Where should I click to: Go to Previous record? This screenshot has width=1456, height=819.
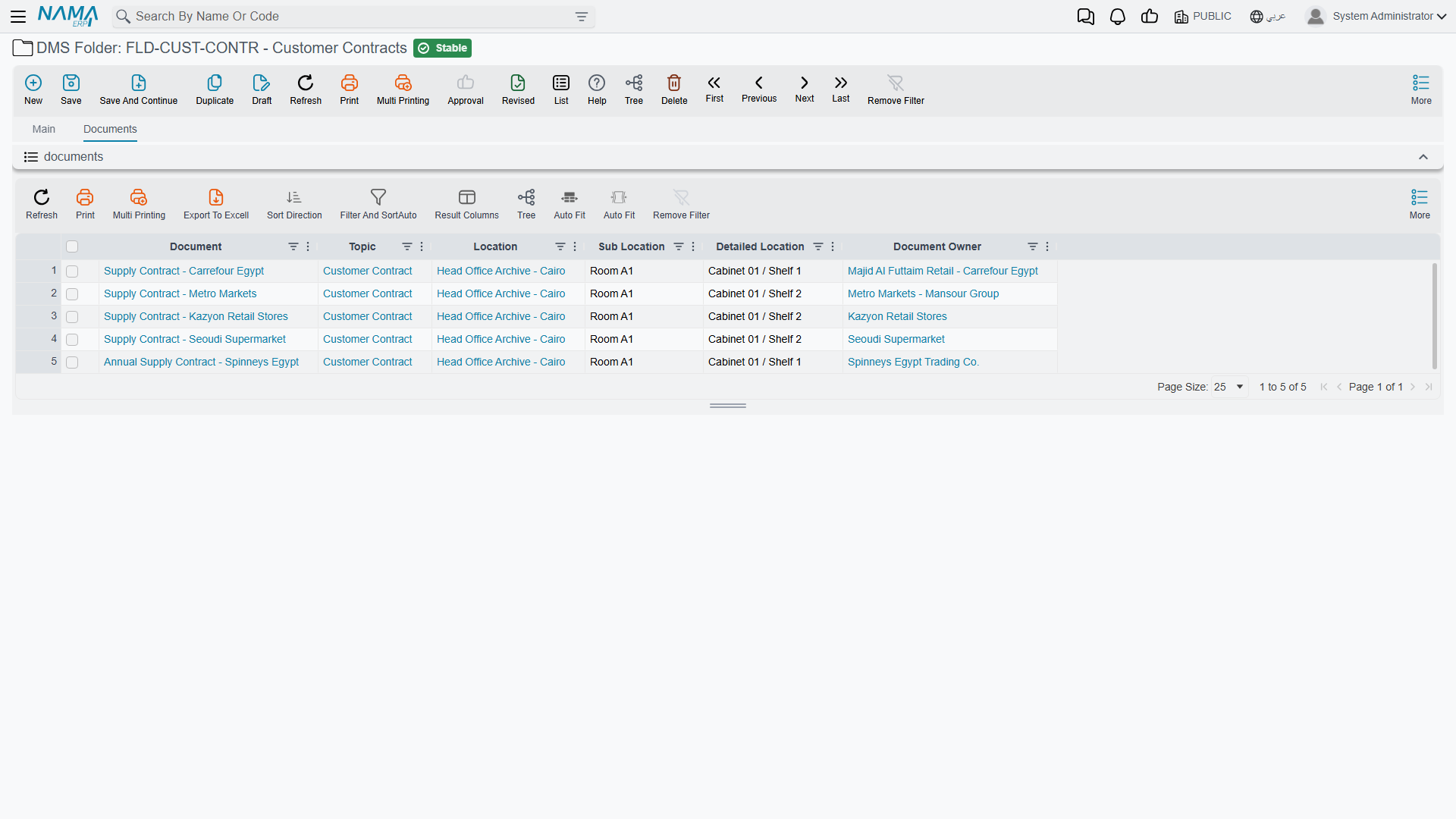[759, 88]
